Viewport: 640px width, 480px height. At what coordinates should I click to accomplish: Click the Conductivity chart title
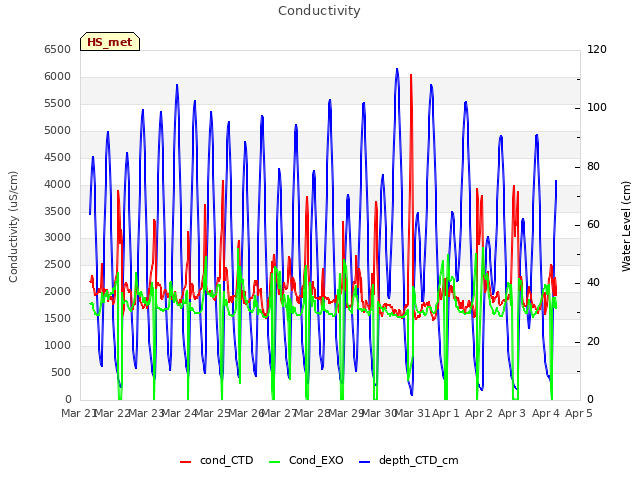[x=319, y=11]
